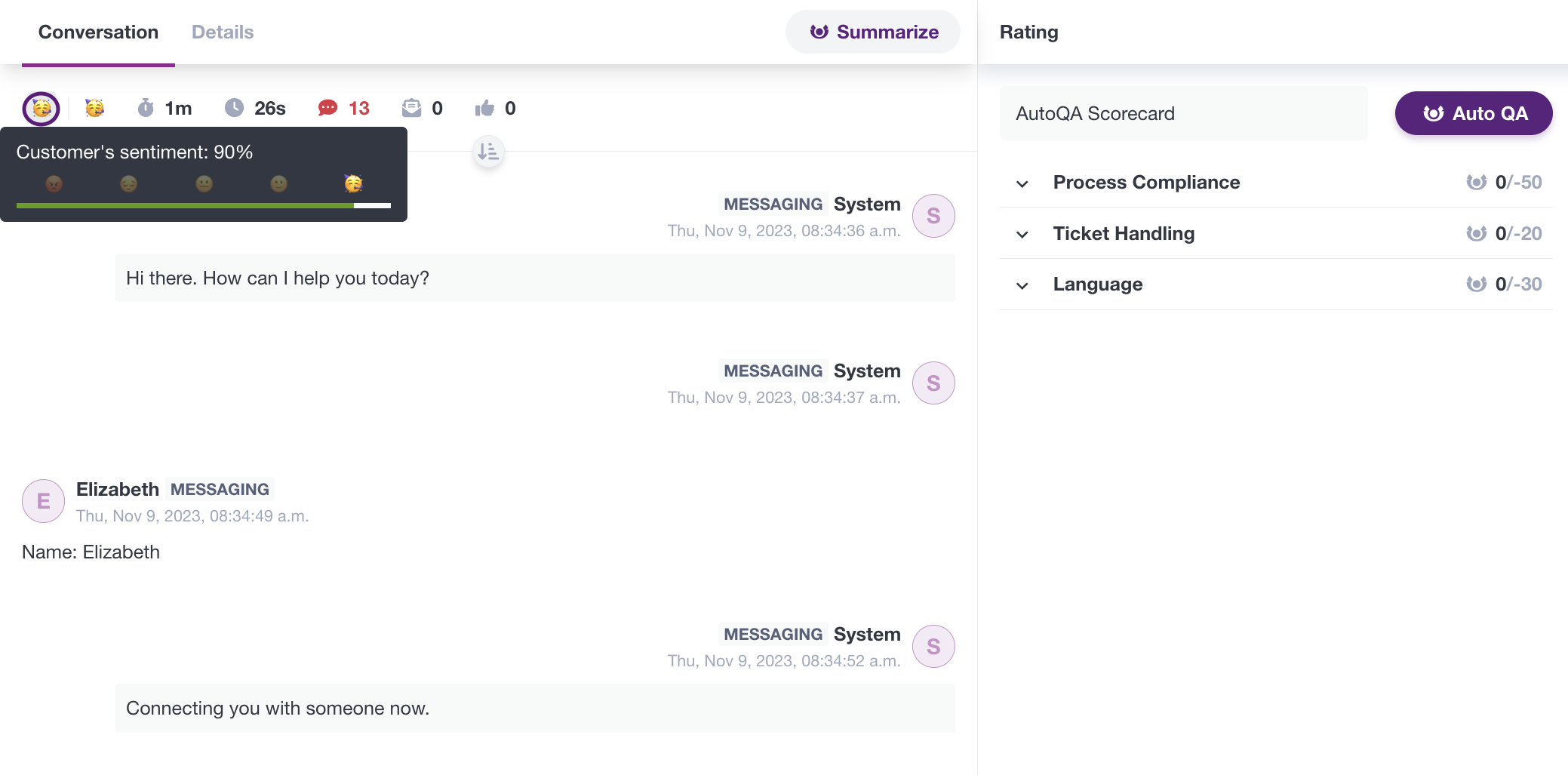Expand the Language category
The height and width of the screenshot is (775, 1568).
pos(1022,285)
